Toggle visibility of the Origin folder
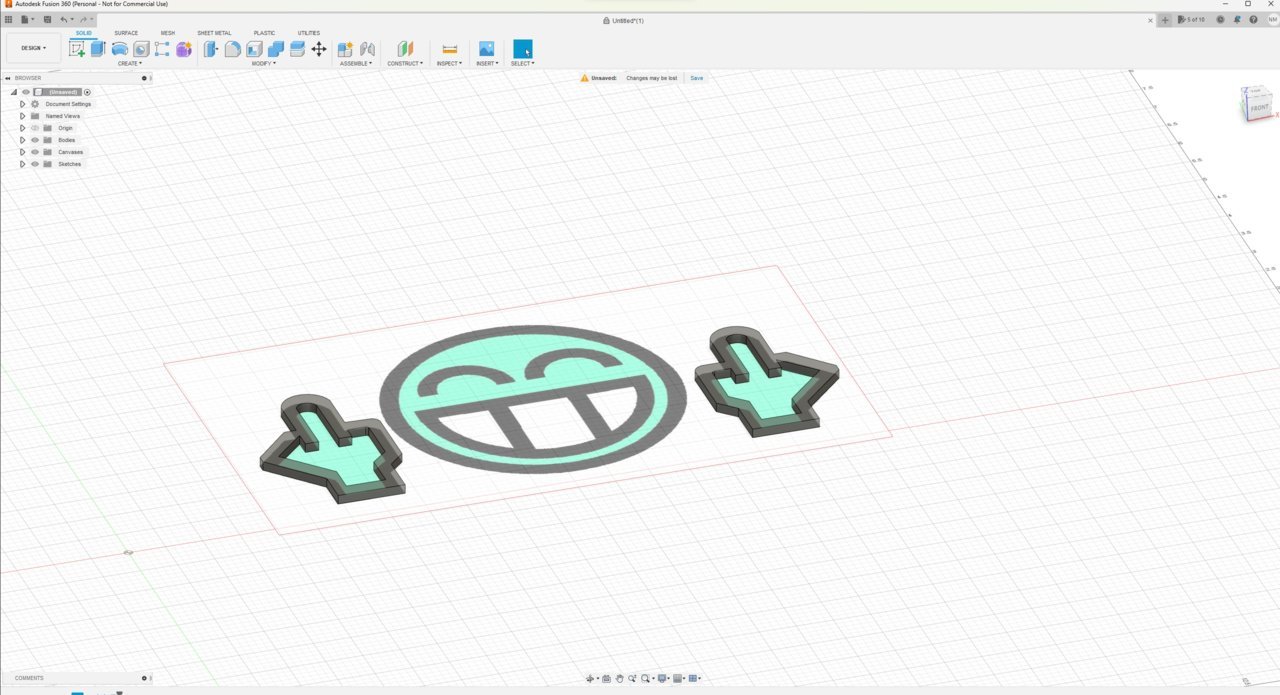This screenshot has width=1280, height=695. coord(35,128)
